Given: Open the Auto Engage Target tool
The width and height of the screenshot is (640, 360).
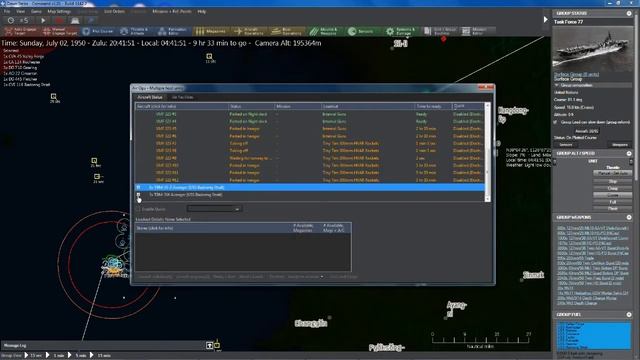Looking at the screenshot, I should click(x=20, y=31).
